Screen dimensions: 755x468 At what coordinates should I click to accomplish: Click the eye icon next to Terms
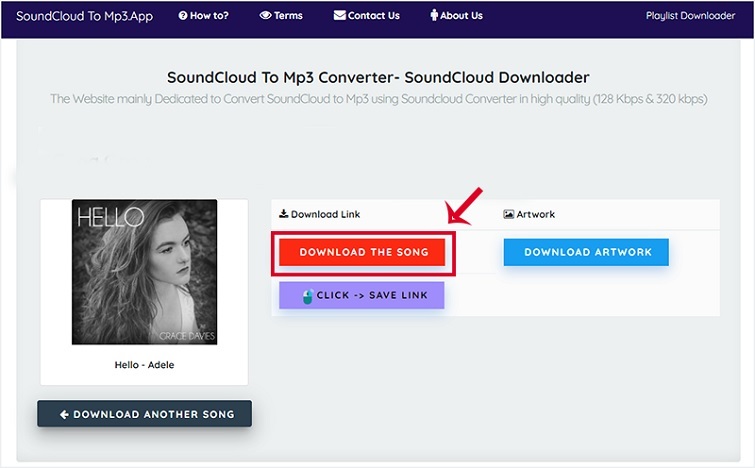[265, 16]
